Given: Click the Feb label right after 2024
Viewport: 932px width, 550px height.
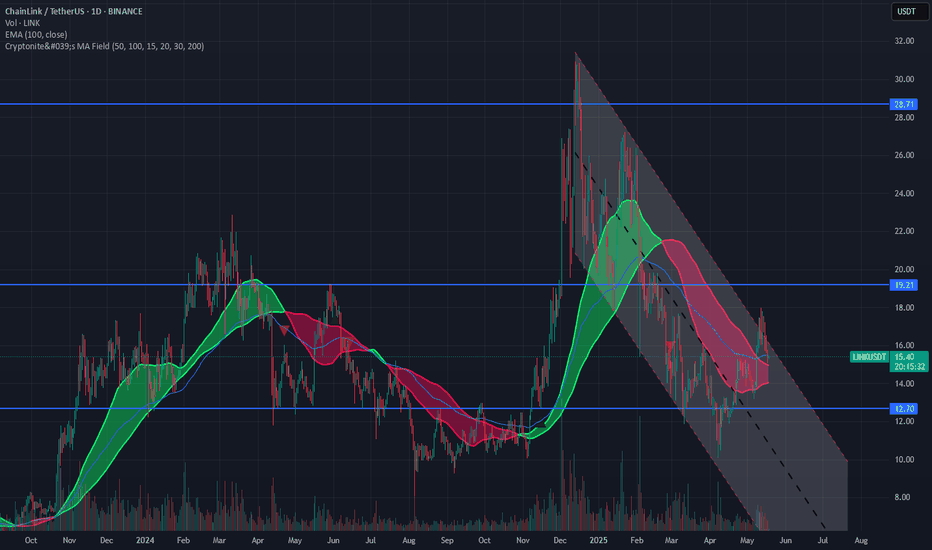Looking at the screenshot, I should (x=183, y=540).
